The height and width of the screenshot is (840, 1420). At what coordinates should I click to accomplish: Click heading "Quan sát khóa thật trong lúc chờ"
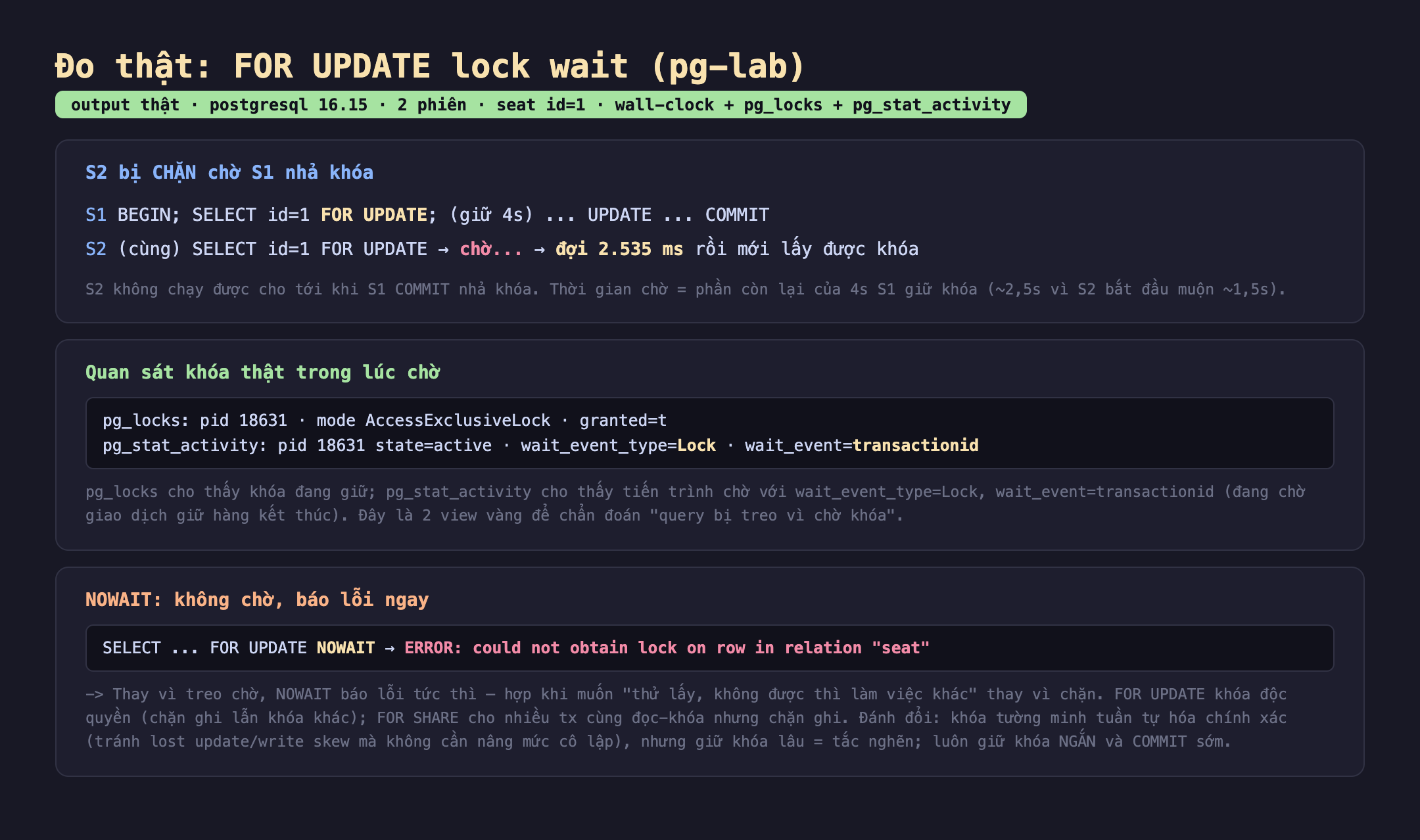pyautogui.click(x=262, y=372)
